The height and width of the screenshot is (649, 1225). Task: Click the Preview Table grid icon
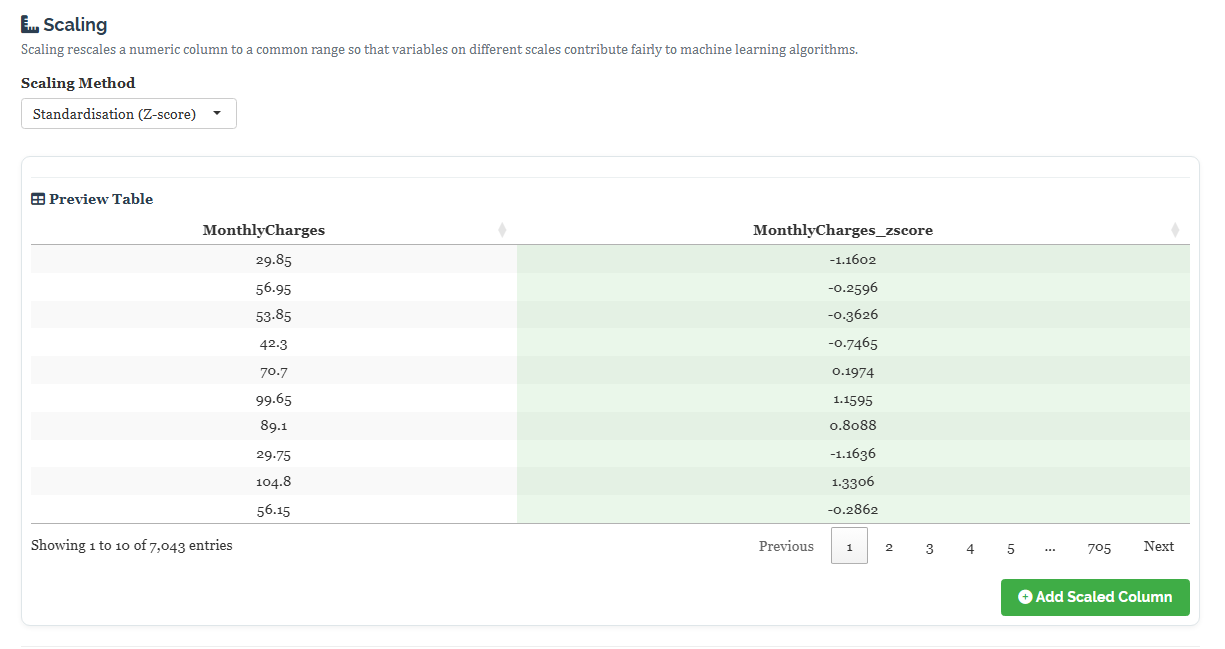(38, 199)
